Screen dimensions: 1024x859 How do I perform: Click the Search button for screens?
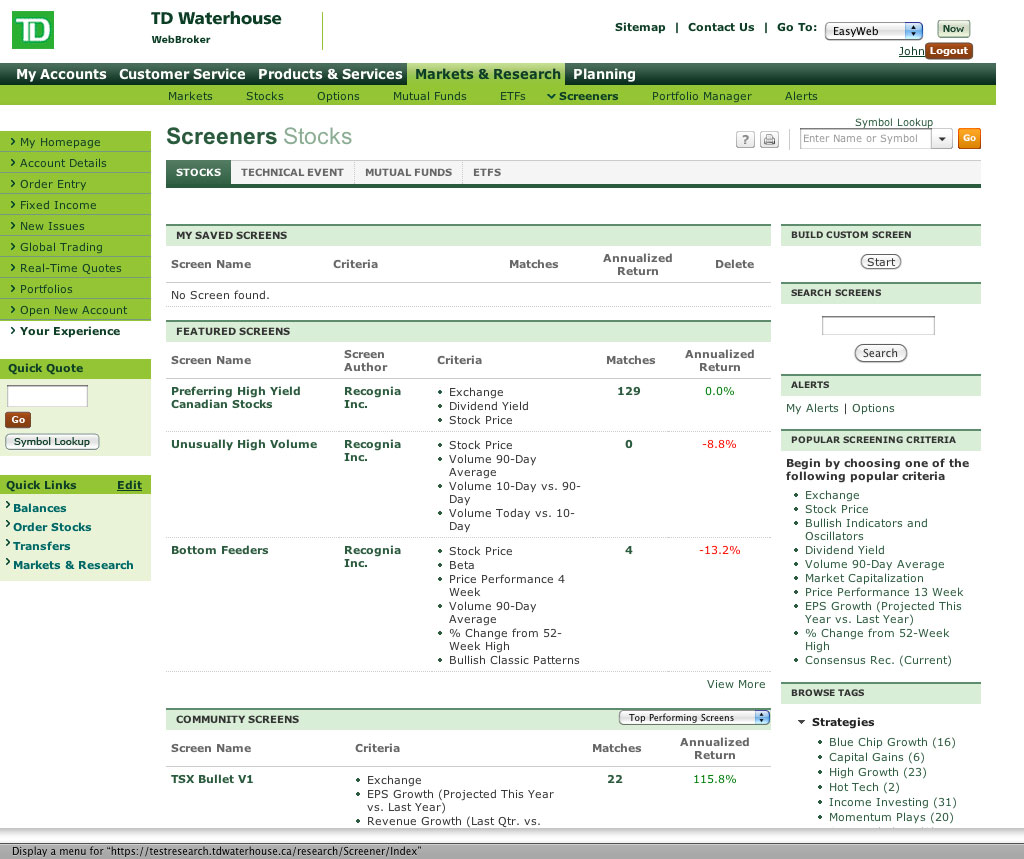[x=880, y=353]
